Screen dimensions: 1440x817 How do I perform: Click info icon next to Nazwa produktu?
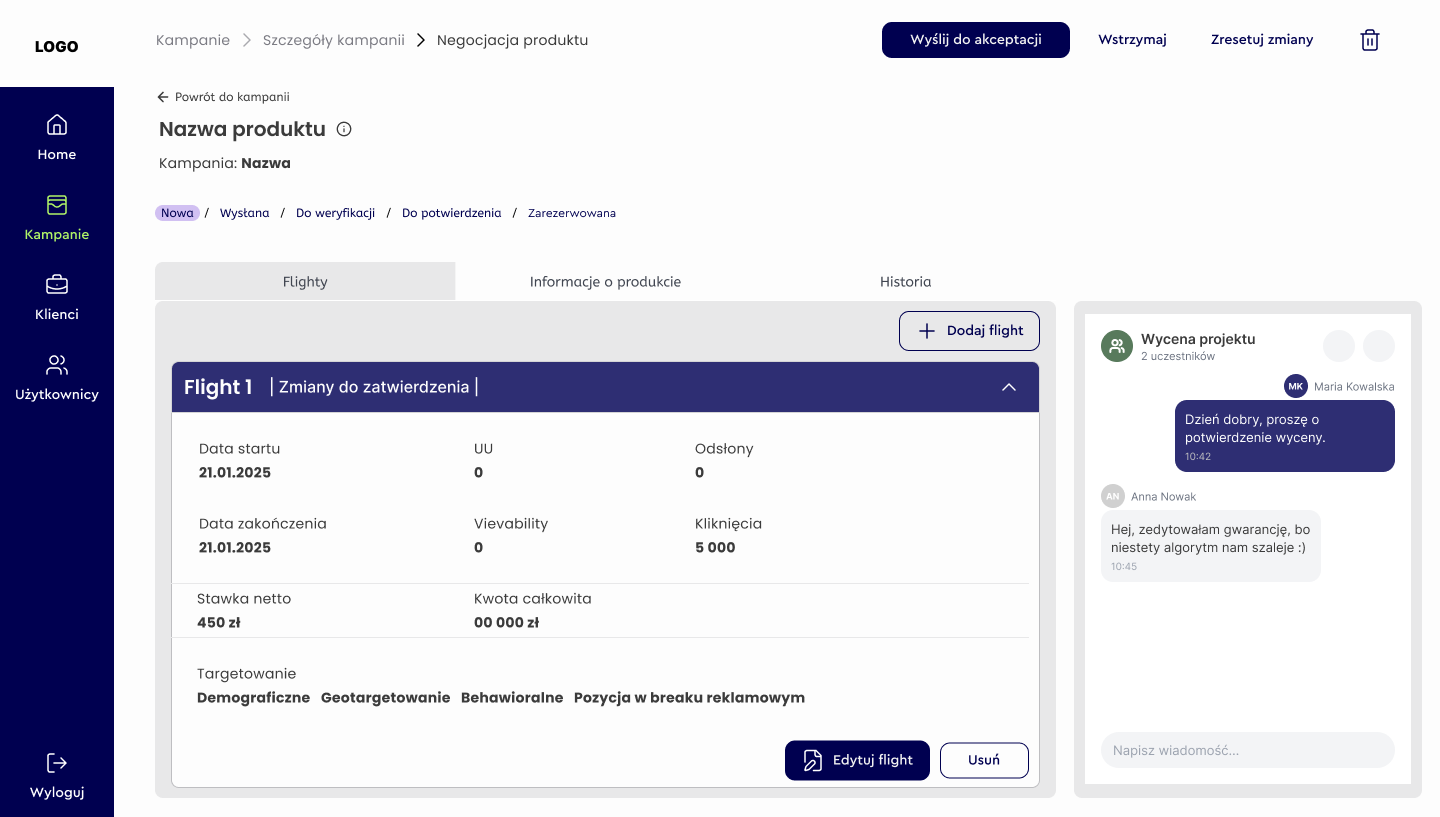point(344,129)
